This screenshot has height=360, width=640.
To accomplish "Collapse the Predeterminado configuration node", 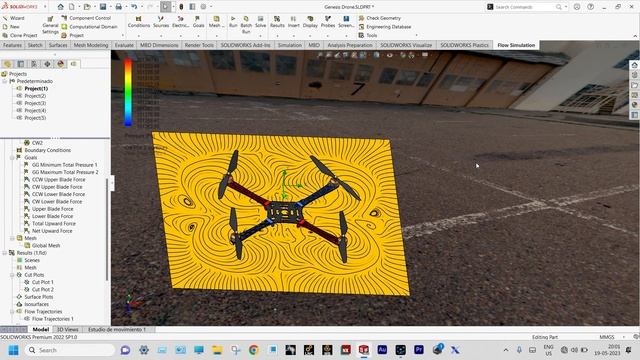I will click(x=5, y=81).
